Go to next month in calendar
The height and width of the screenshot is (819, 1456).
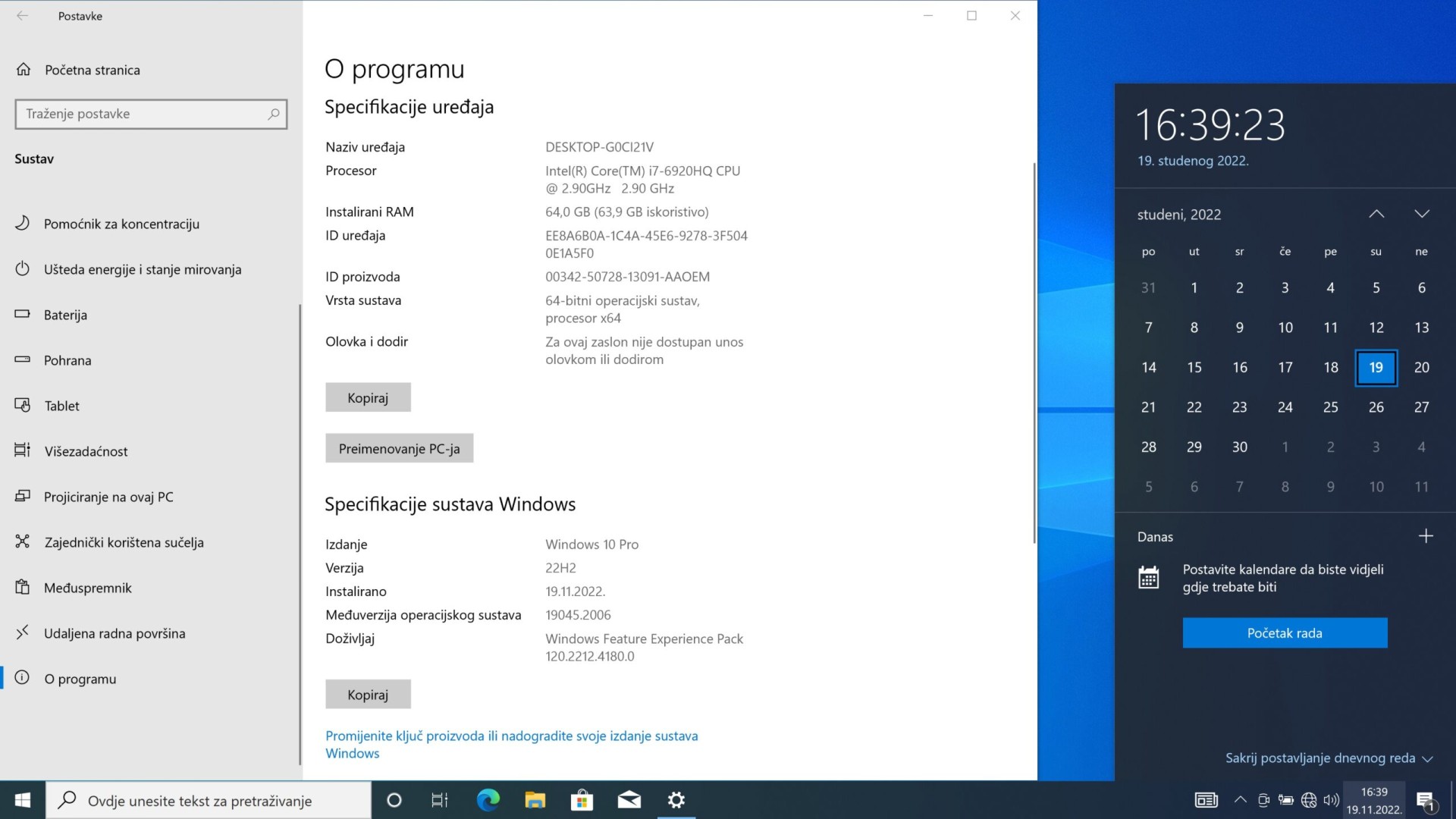tap(1422, 214)
